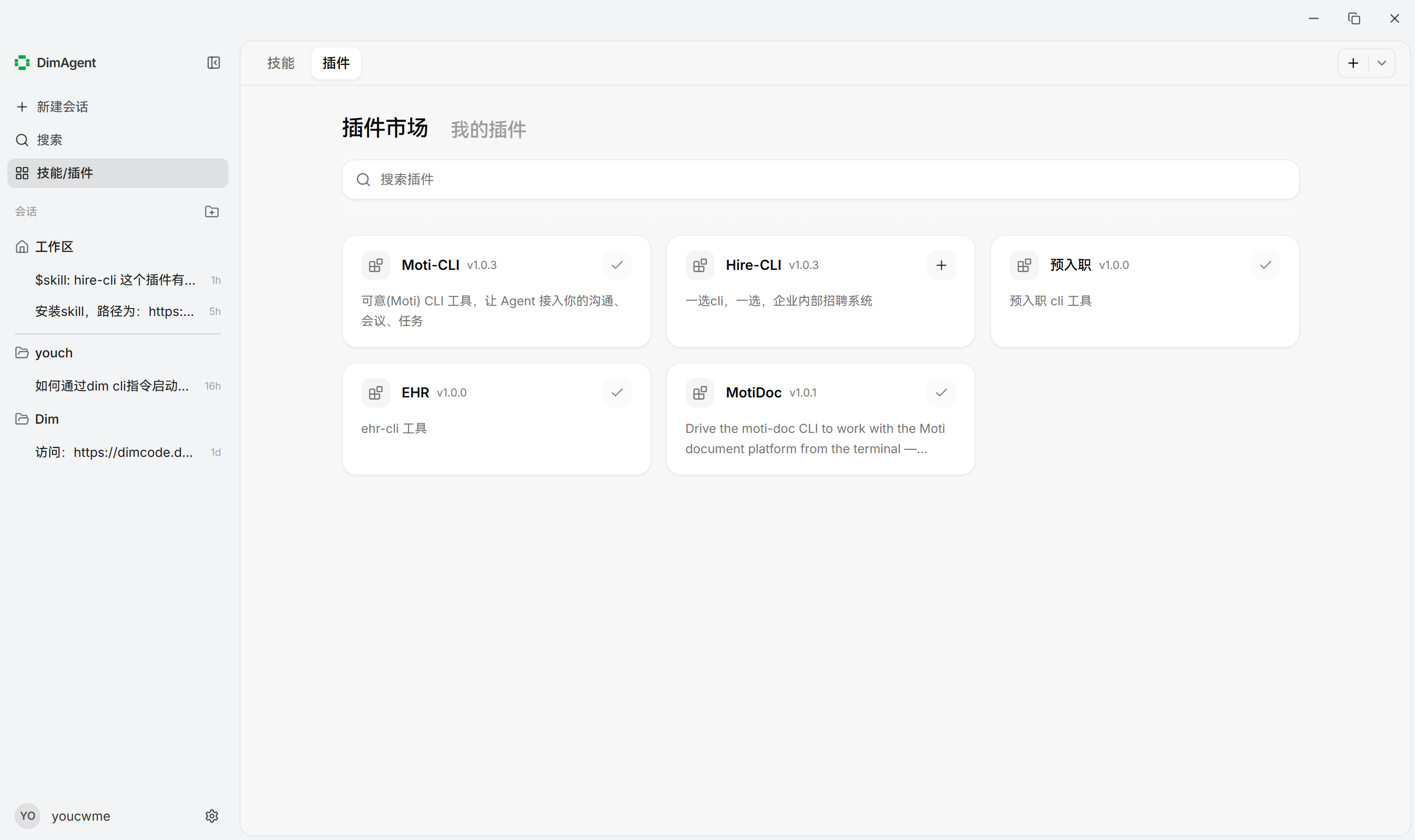The width and height of the screenshot is (1415, 840).
Task: Toggle the Moti-CLI installed checkmark
Action: pos(617,265)
